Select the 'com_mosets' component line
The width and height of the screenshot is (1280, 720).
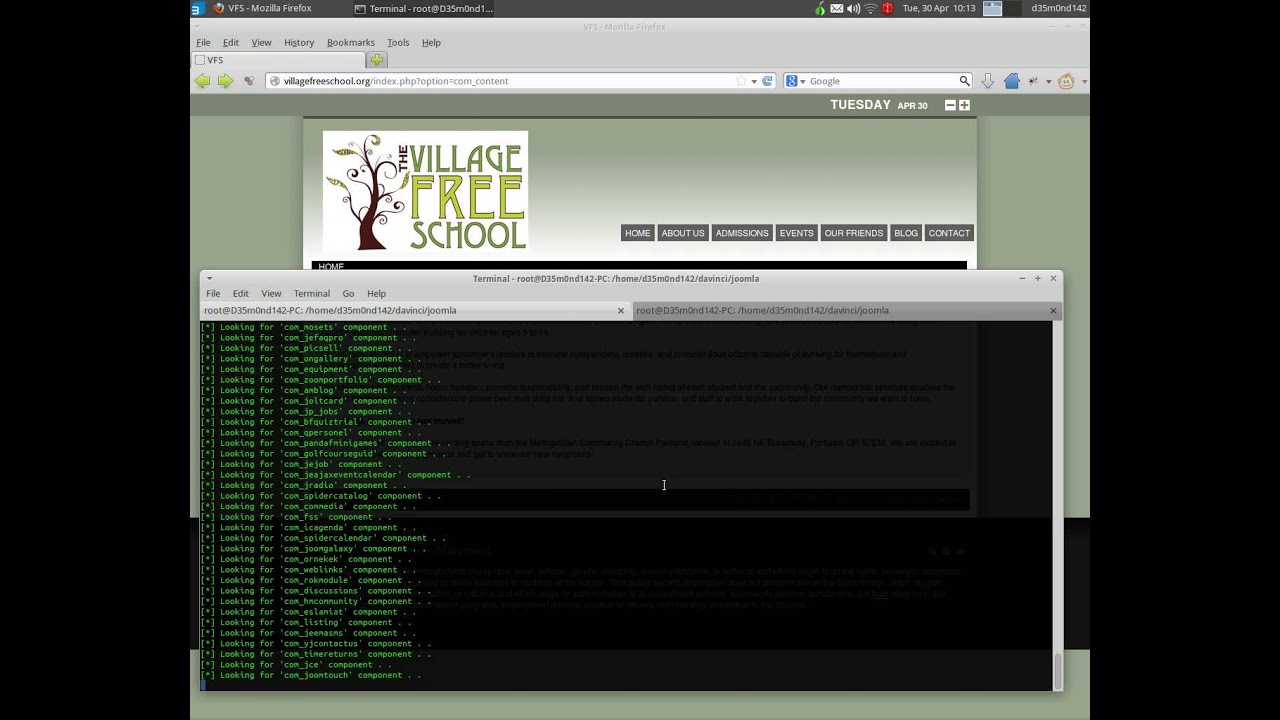[303, 327]
